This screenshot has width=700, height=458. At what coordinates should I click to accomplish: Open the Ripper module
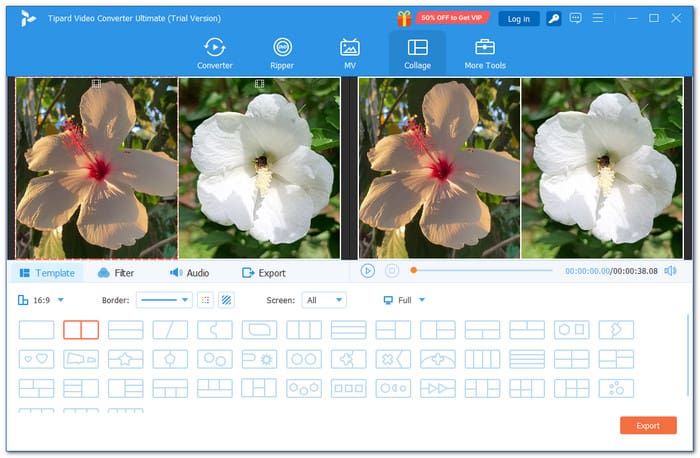pyautogui.click(x=282, y=53)
